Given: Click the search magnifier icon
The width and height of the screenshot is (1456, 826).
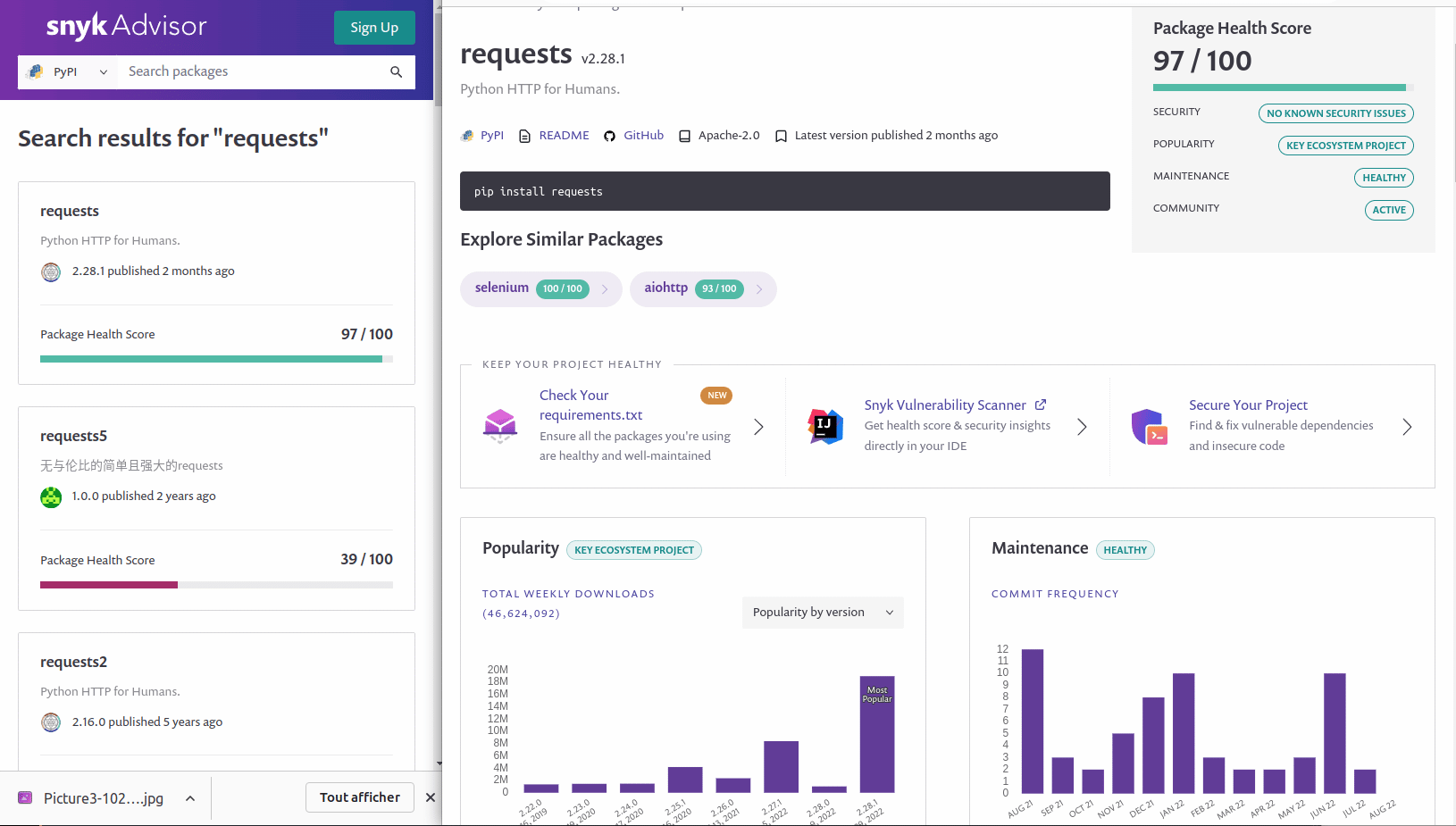Looking at the screenshot, I should 396,72.
